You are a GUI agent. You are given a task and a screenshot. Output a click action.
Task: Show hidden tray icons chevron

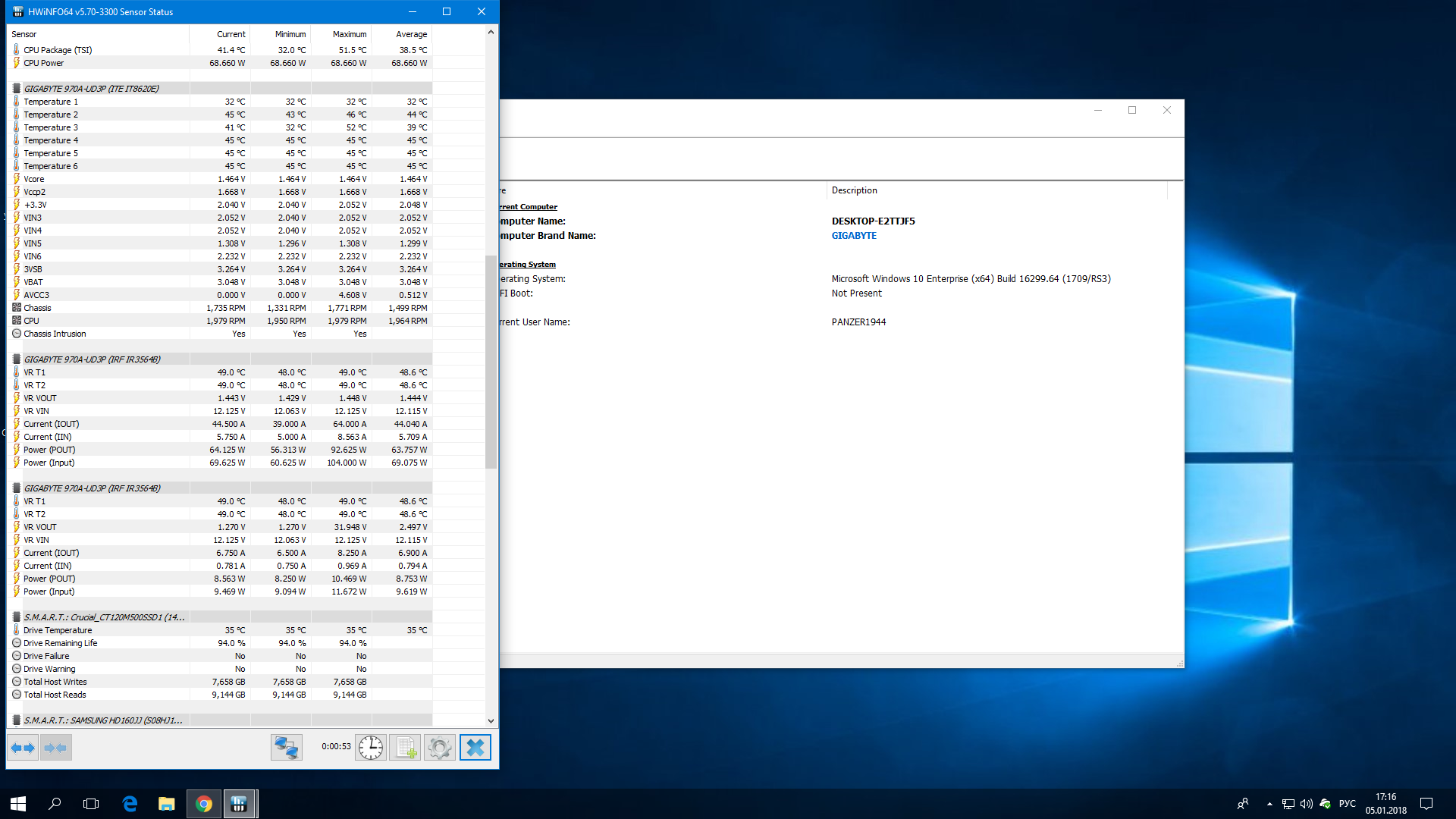[x=1269, y=804]
